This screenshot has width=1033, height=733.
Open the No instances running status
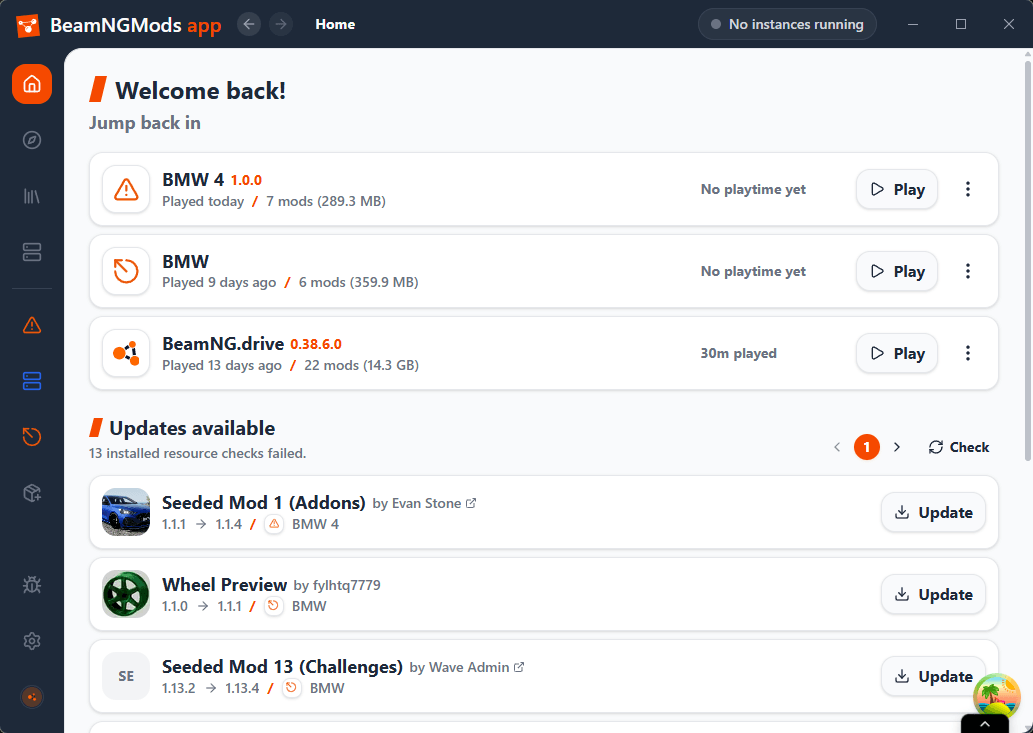click(787, 24)
